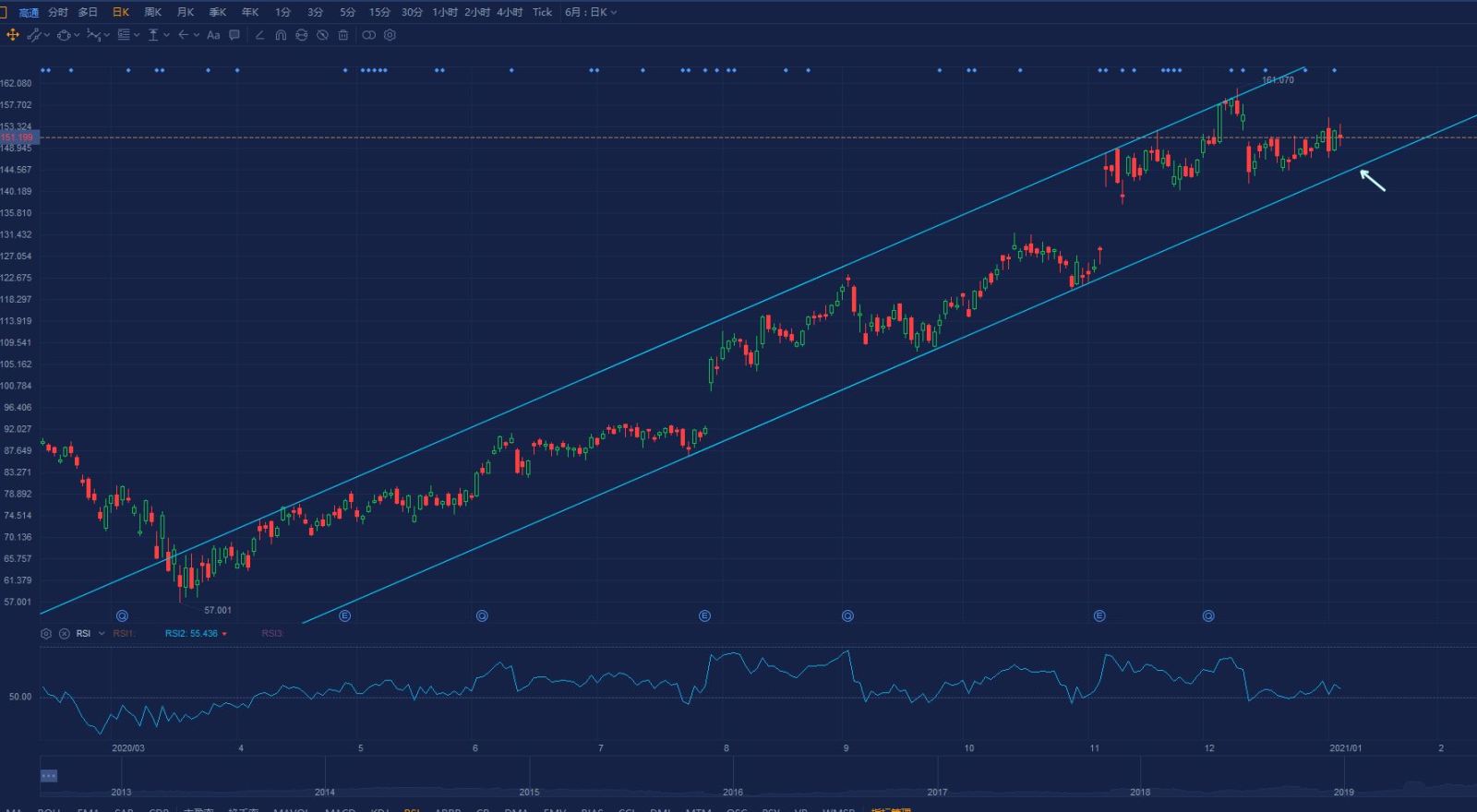Image resolution: width=1477 pixels, height=812 pixels.
Task: Select the 日K daily candlestick tab
Action: pyautogui.click(x=120, y=12)
